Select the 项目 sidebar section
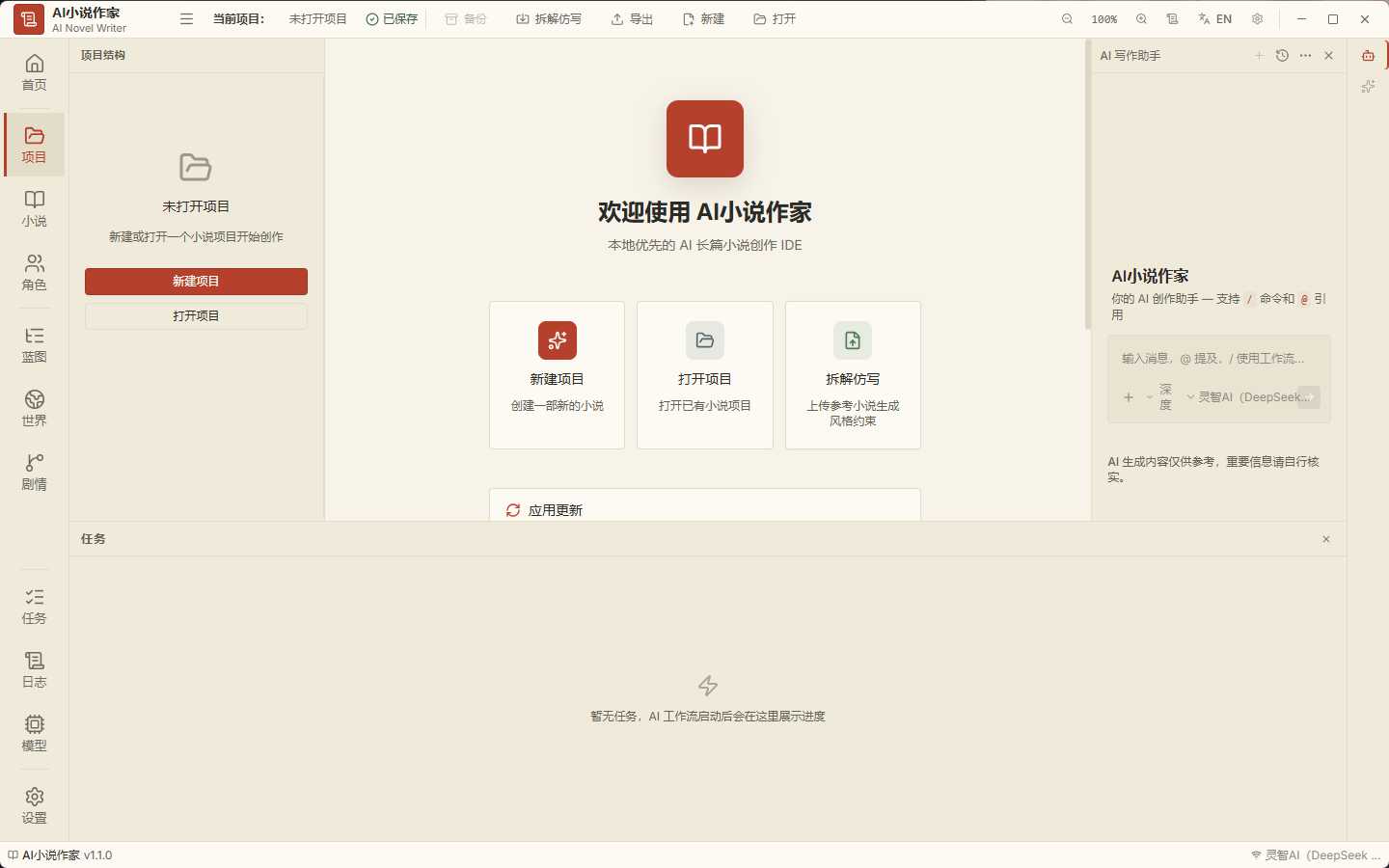 point(34,145)
